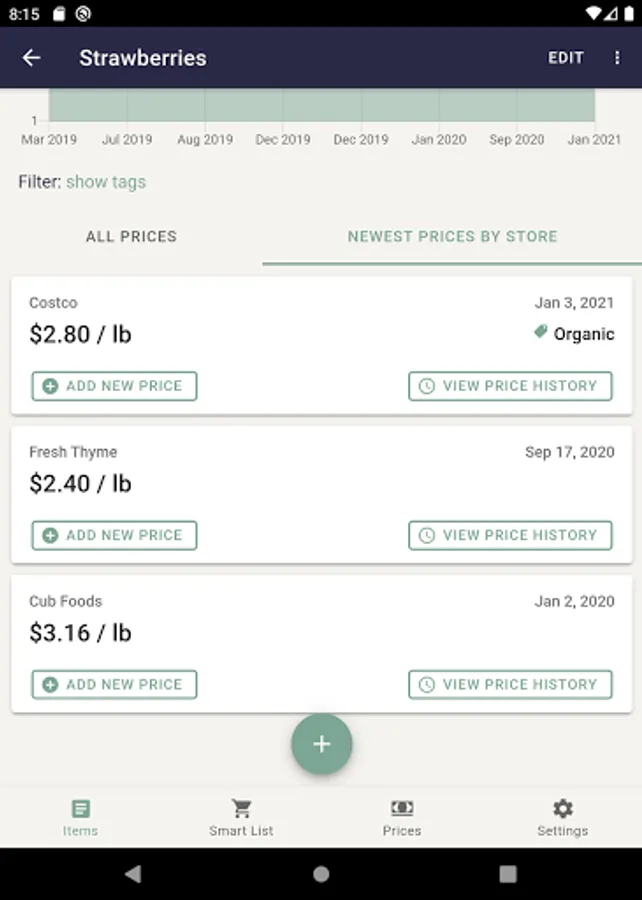Tap the back arrow icon

coord(31,58)
